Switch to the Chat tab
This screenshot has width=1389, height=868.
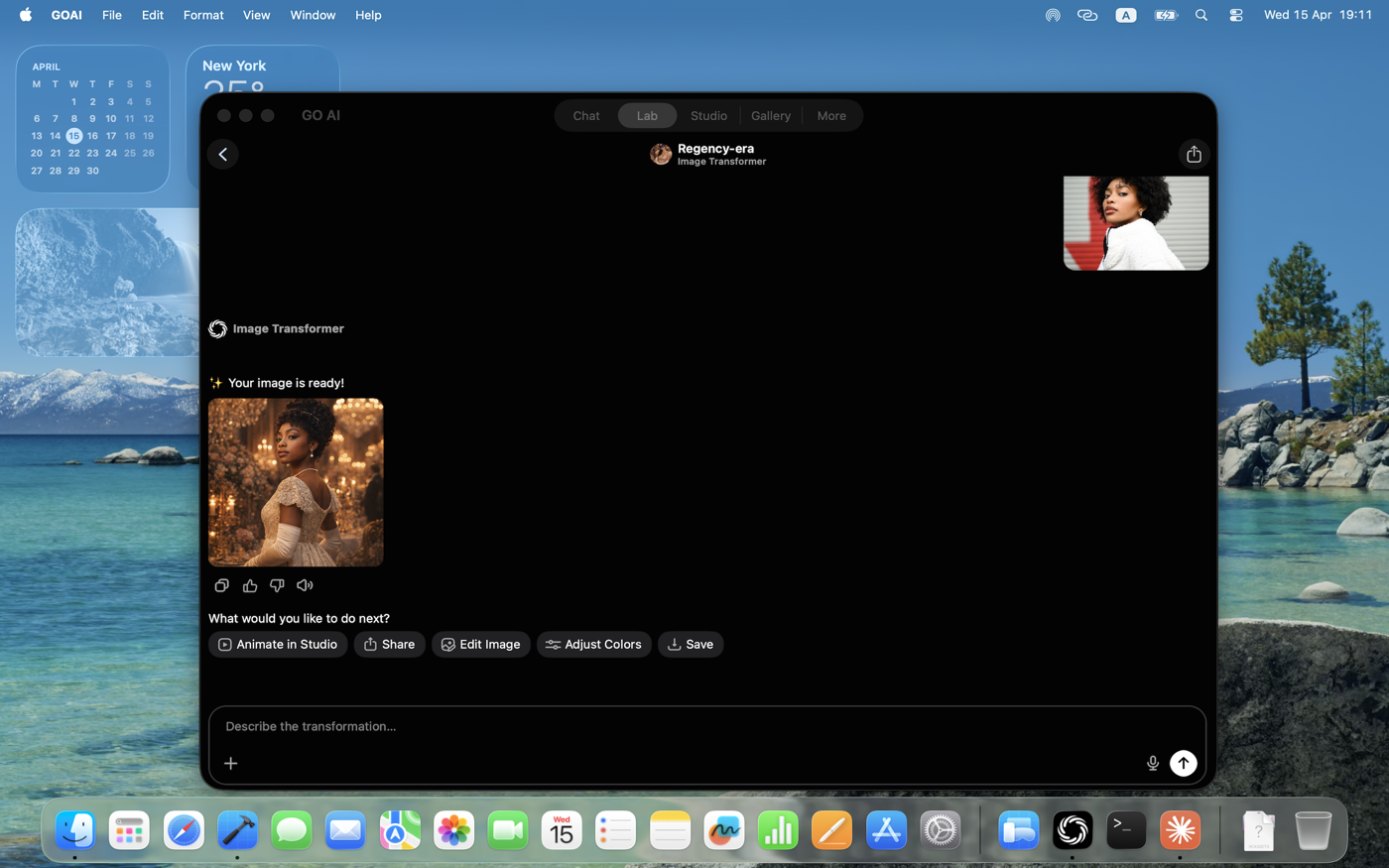click(x=585, y=115)
